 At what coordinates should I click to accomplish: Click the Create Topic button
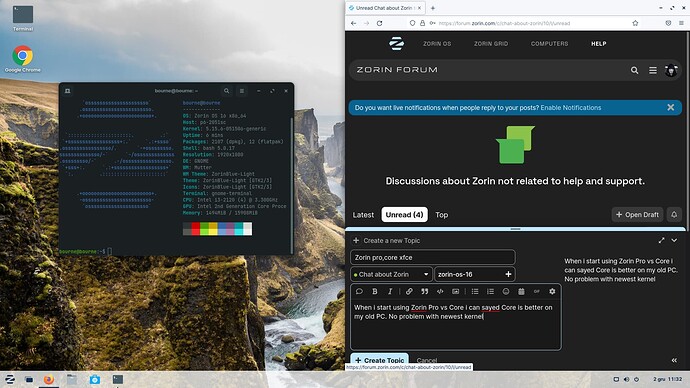[x=379, y=360]
